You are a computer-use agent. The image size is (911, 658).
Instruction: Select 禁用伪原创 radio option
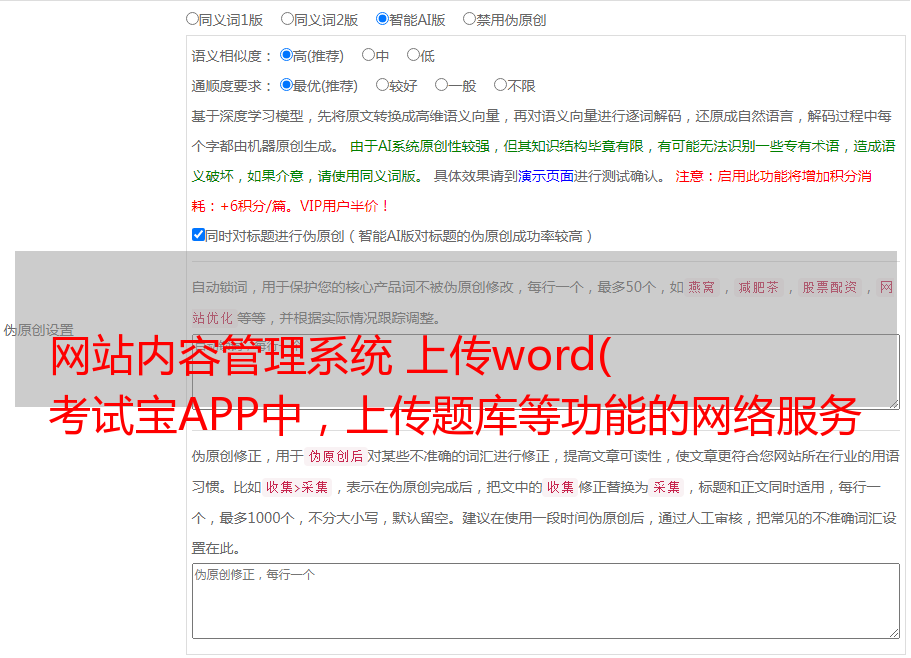(x=469, y=19)
